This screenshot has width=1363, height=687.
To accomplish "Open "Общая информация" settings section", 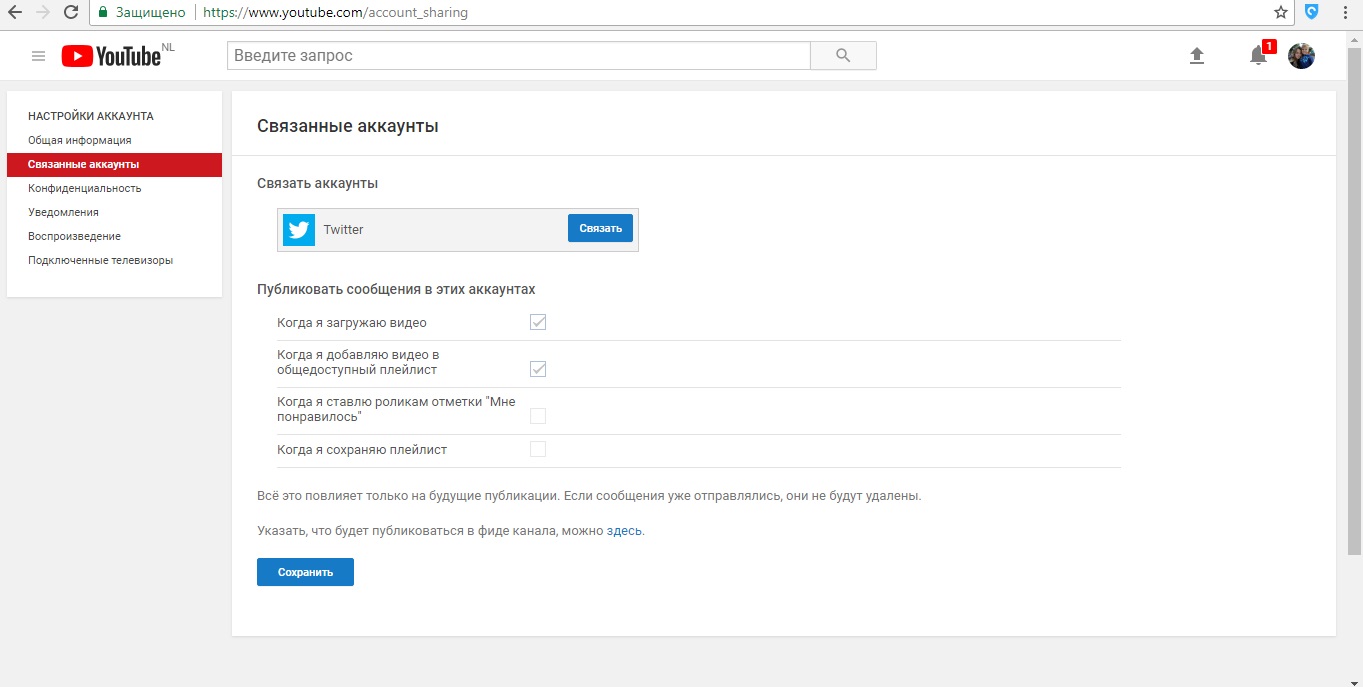I will [x=80, y=140].
